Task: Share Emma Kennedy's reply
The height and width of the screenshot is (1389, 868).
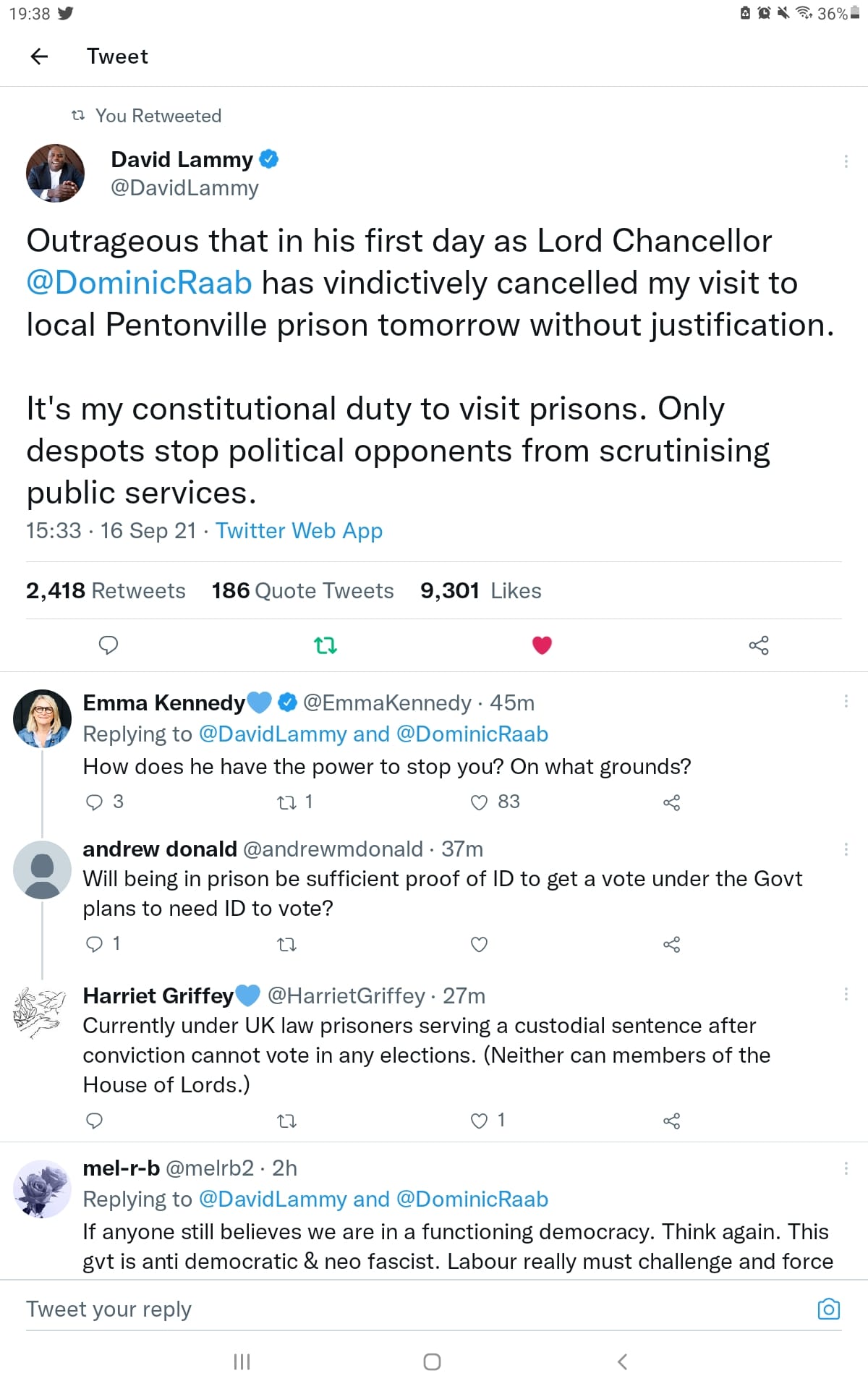Action: [x=671, y=802]
